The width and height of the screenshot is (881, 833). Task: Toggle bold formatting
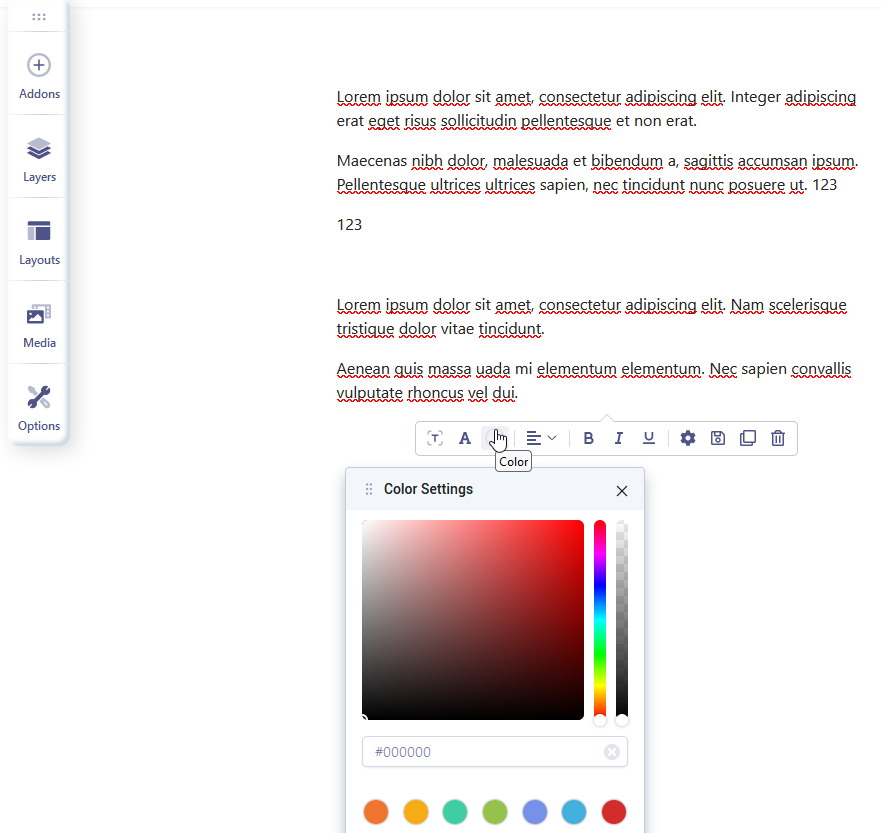pos(588,438)
